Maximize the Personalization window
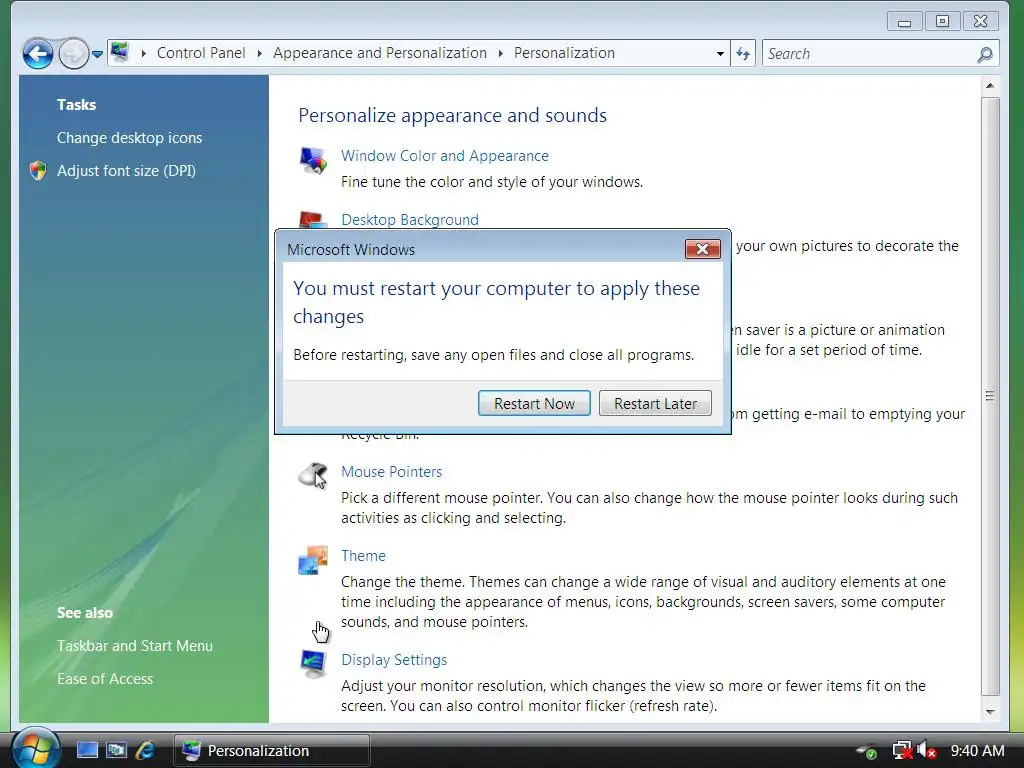 tap(942, 22)
